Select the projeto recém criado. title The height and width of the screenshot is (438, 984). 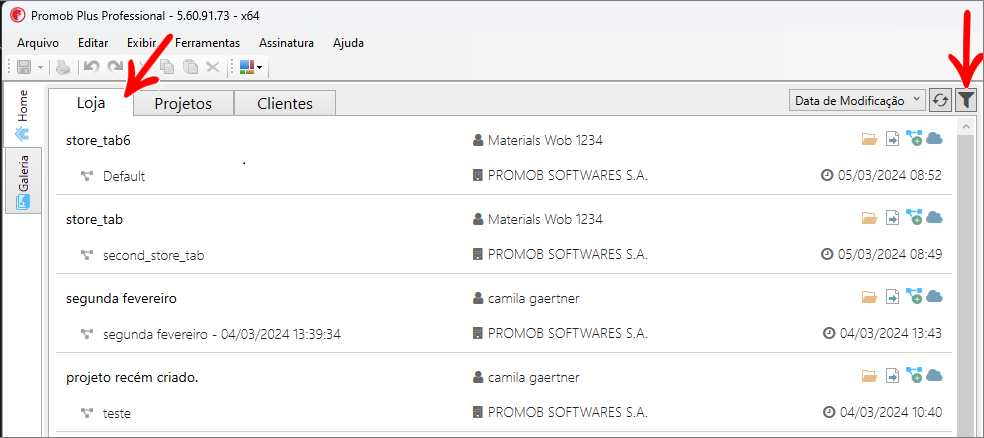[132, 378]
